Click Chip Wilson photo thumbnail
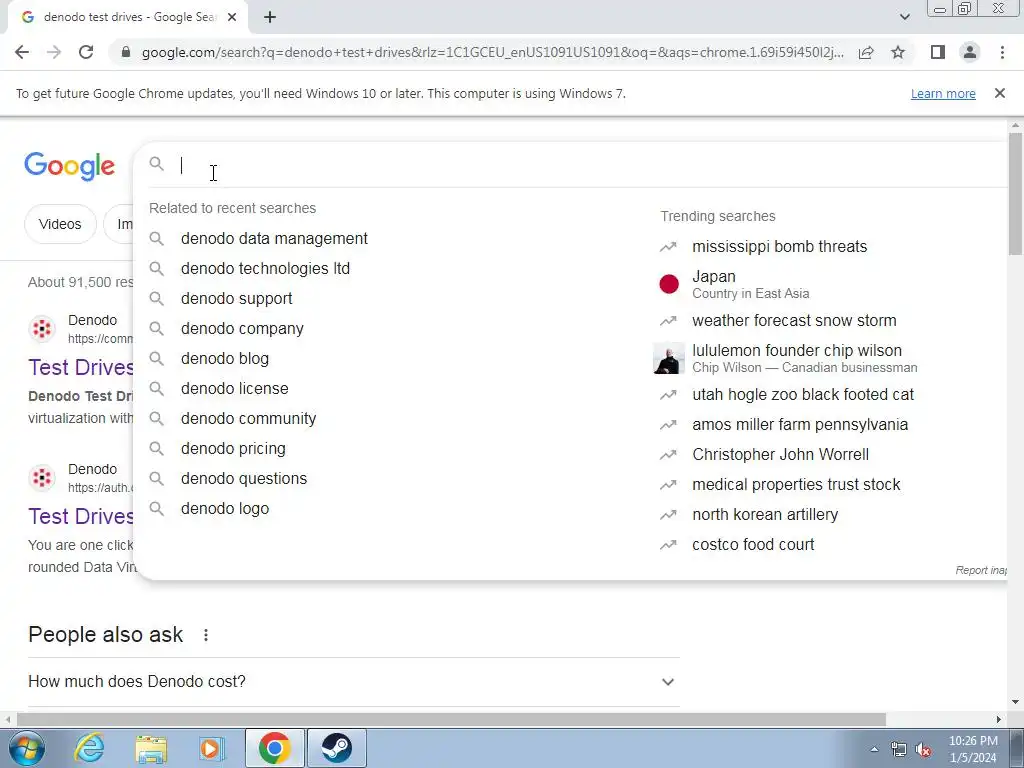This screenshot has height=768, width=1024. [669, 358]
